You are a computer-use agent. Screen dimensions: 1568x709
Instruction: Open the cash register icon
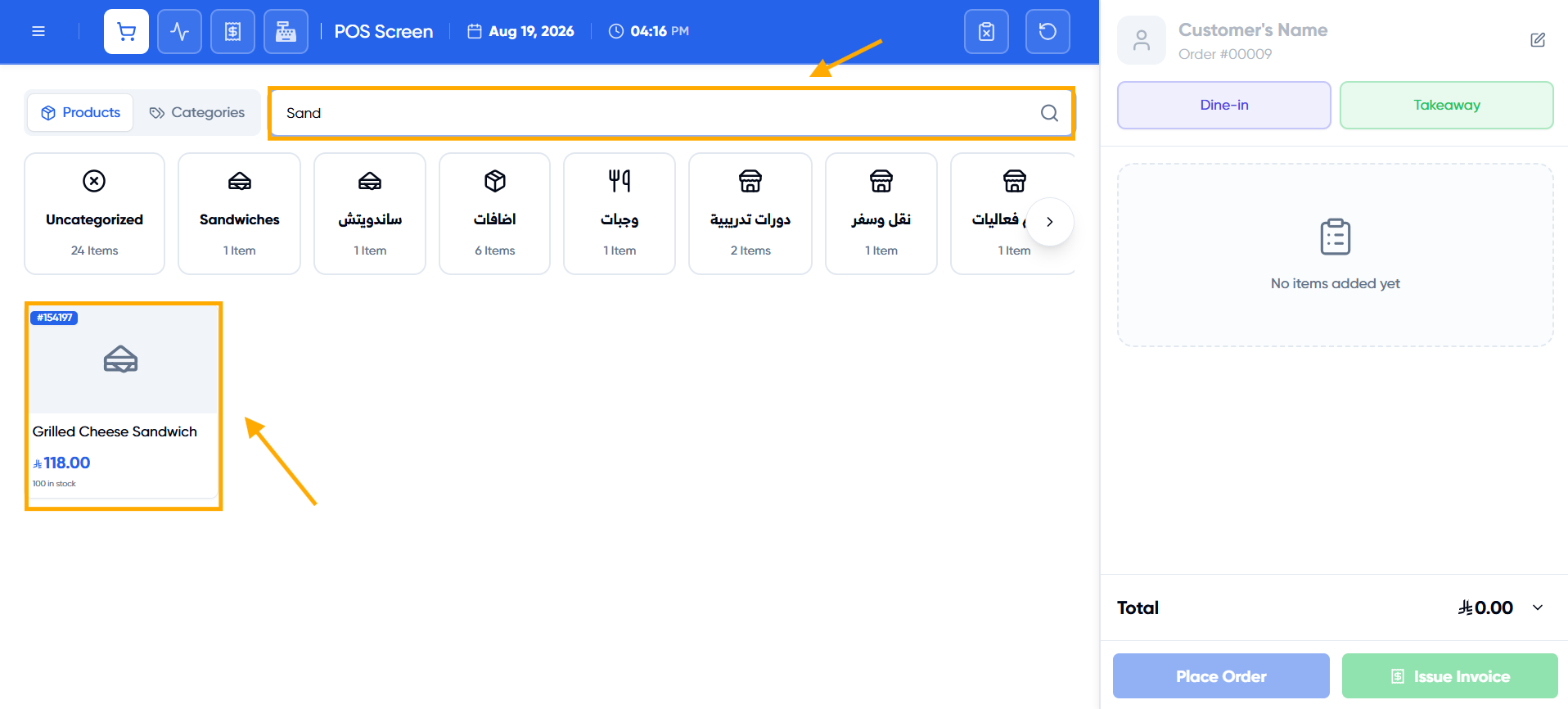(286, 31)
